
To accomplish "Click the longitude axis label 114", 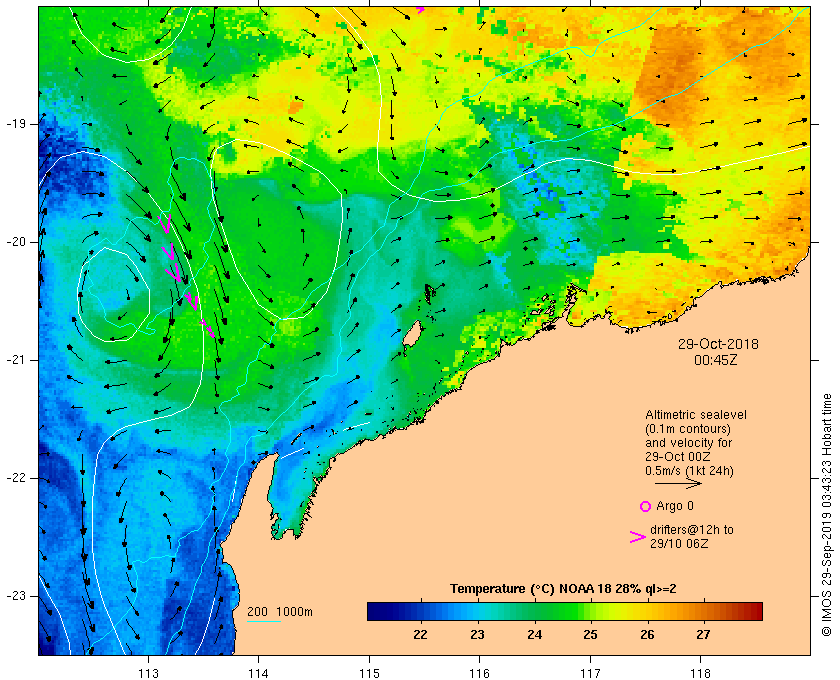I will [259, 673].
